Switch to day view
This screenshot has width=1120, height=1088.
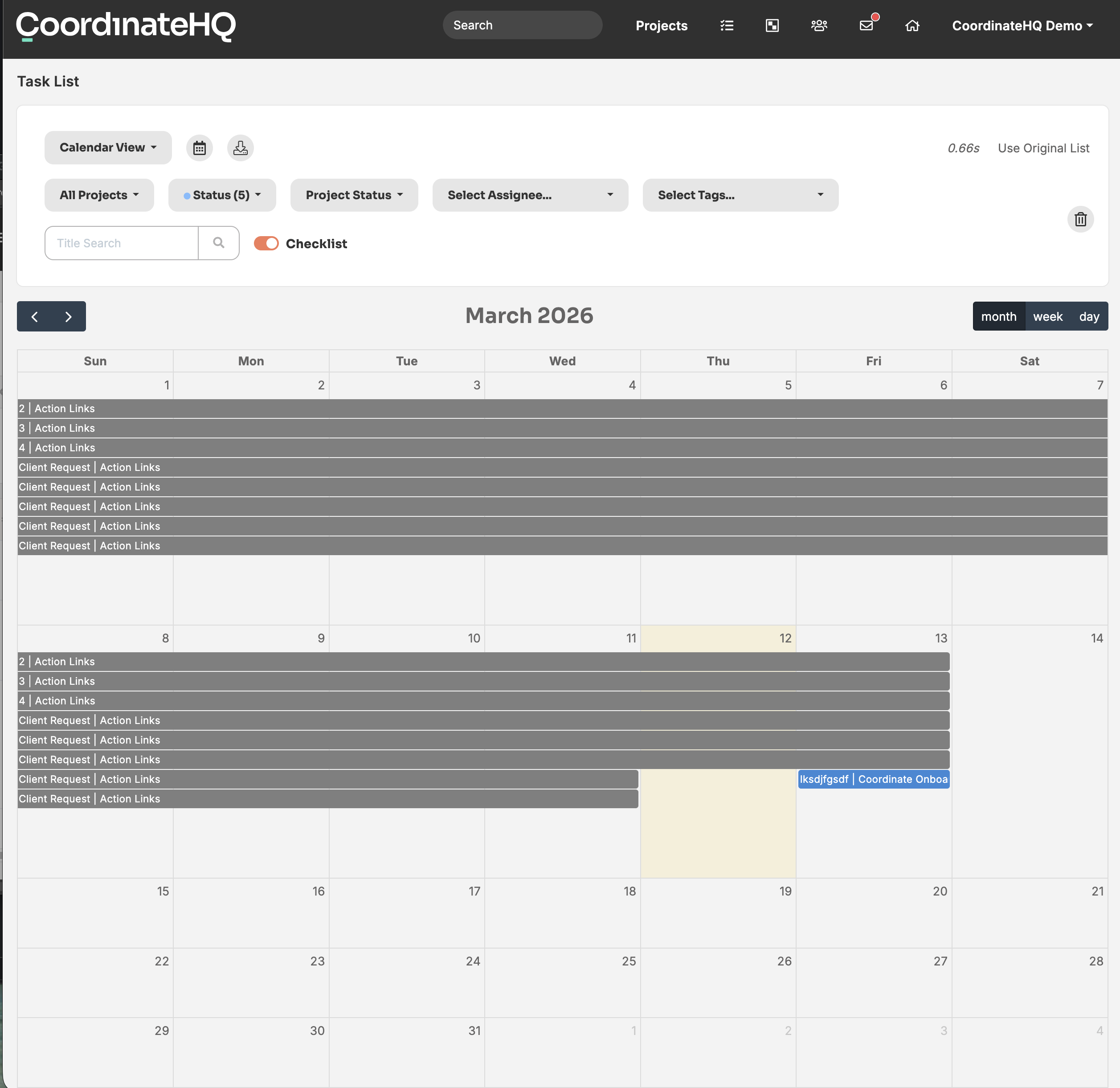1089,317
